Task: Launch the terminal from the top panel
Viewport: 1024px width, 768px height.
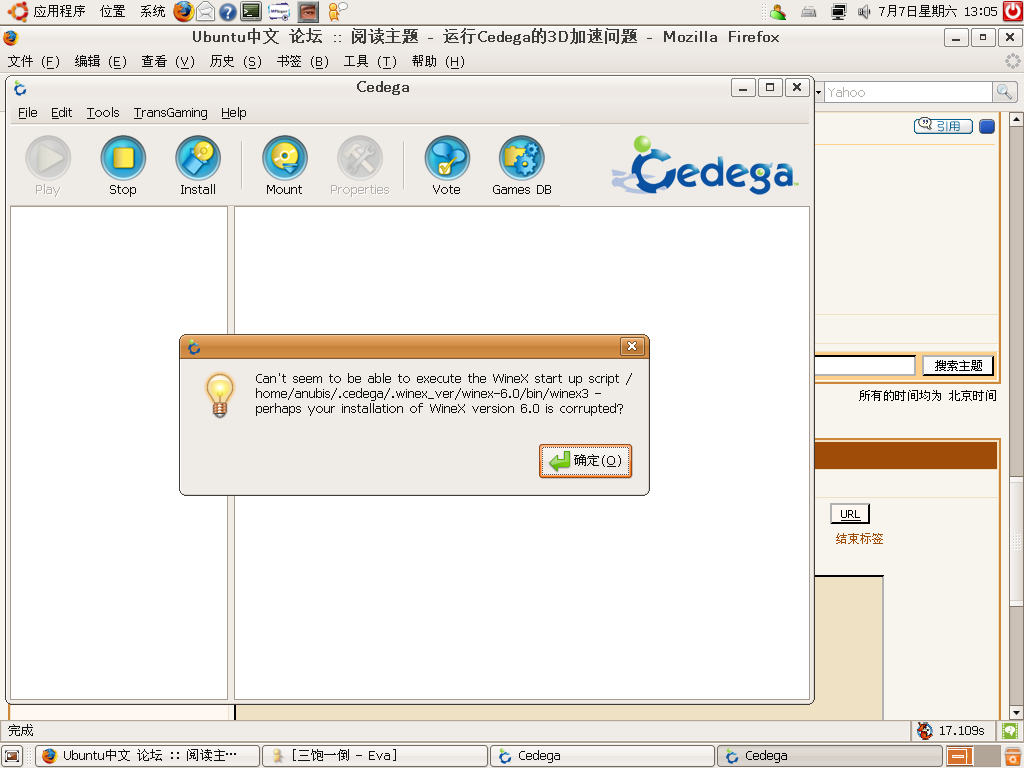Action: coord(251,11)
